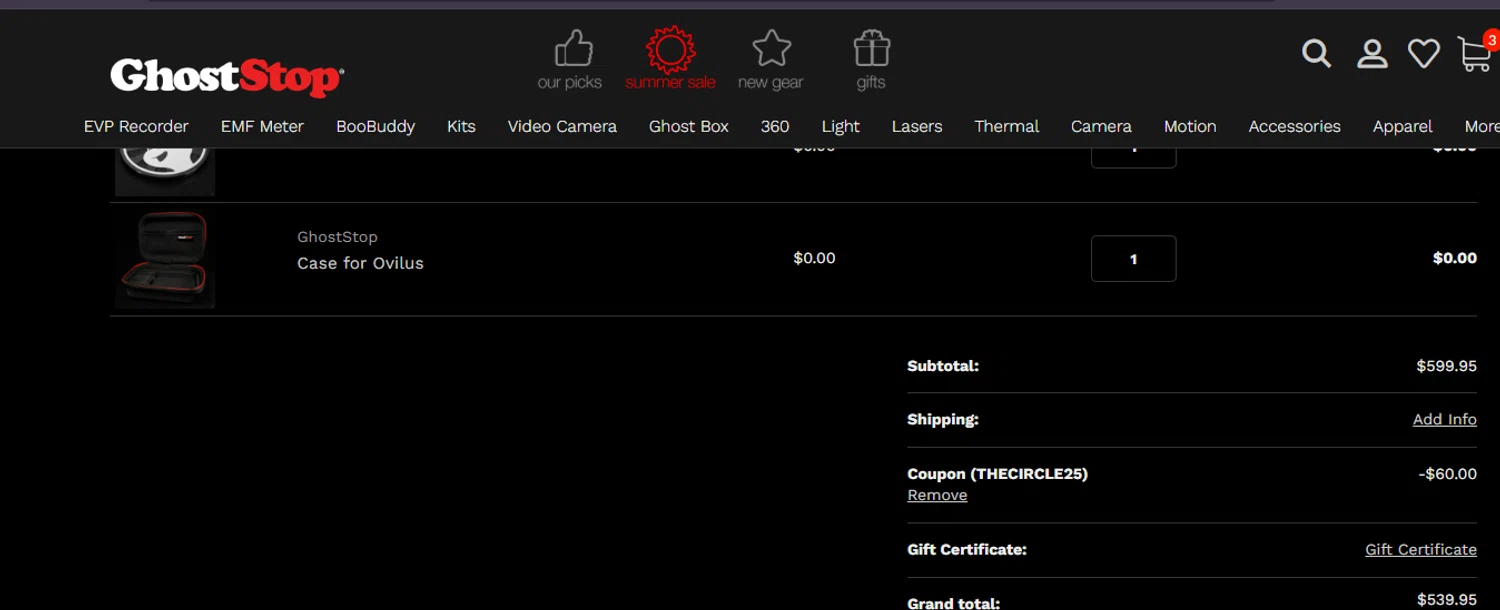Open the Motion category
The height and width of the screenshot is (610, 1500).
[x=1190, y=126]
